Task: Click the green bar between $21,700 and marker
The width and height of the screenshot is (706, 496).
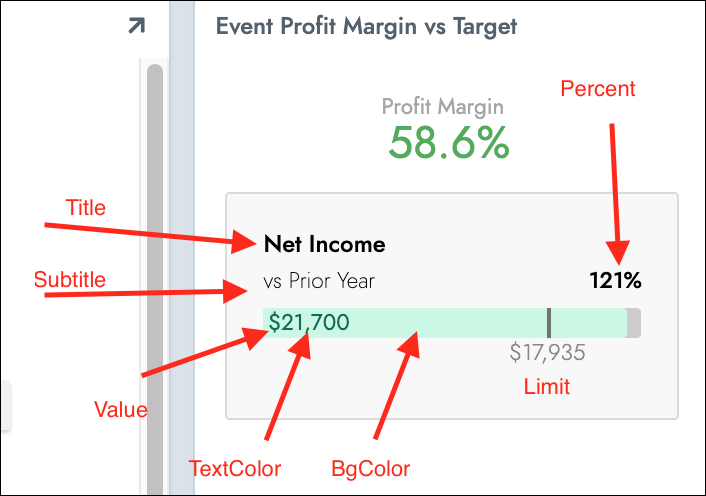Action: 450,322
